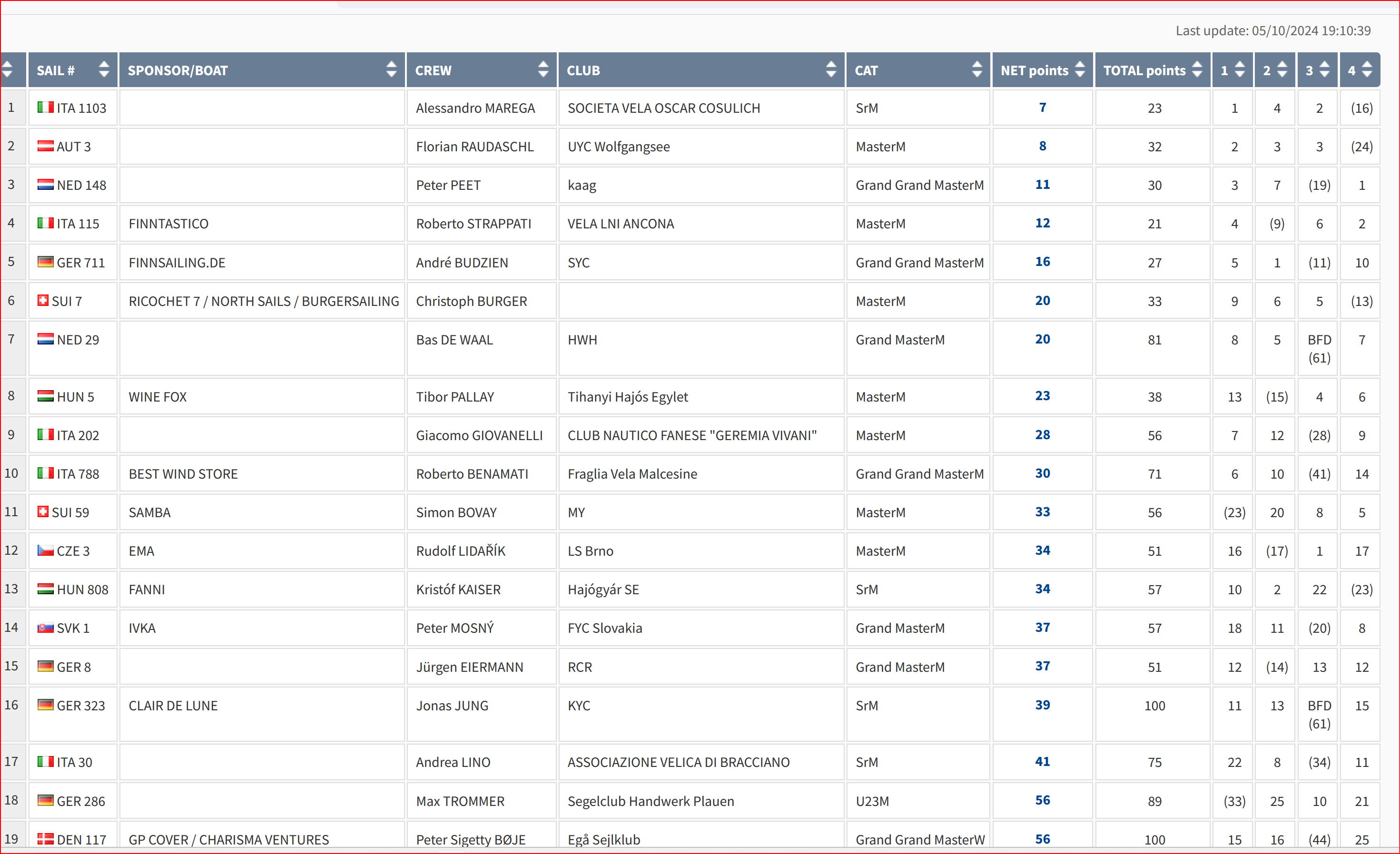
Task: Select sail number SUI 59
Action: pyautogui.click(x=70, y=512)
